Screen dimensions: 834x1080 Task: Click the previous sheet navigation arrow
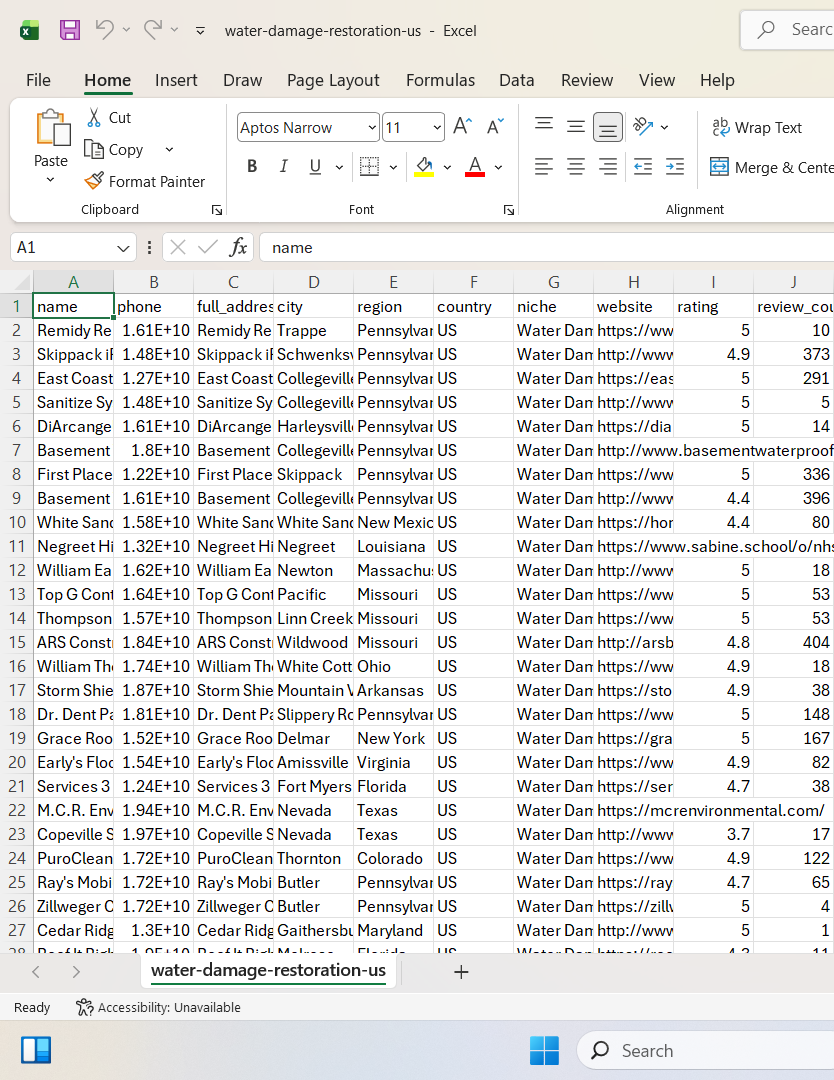point(37,972)
